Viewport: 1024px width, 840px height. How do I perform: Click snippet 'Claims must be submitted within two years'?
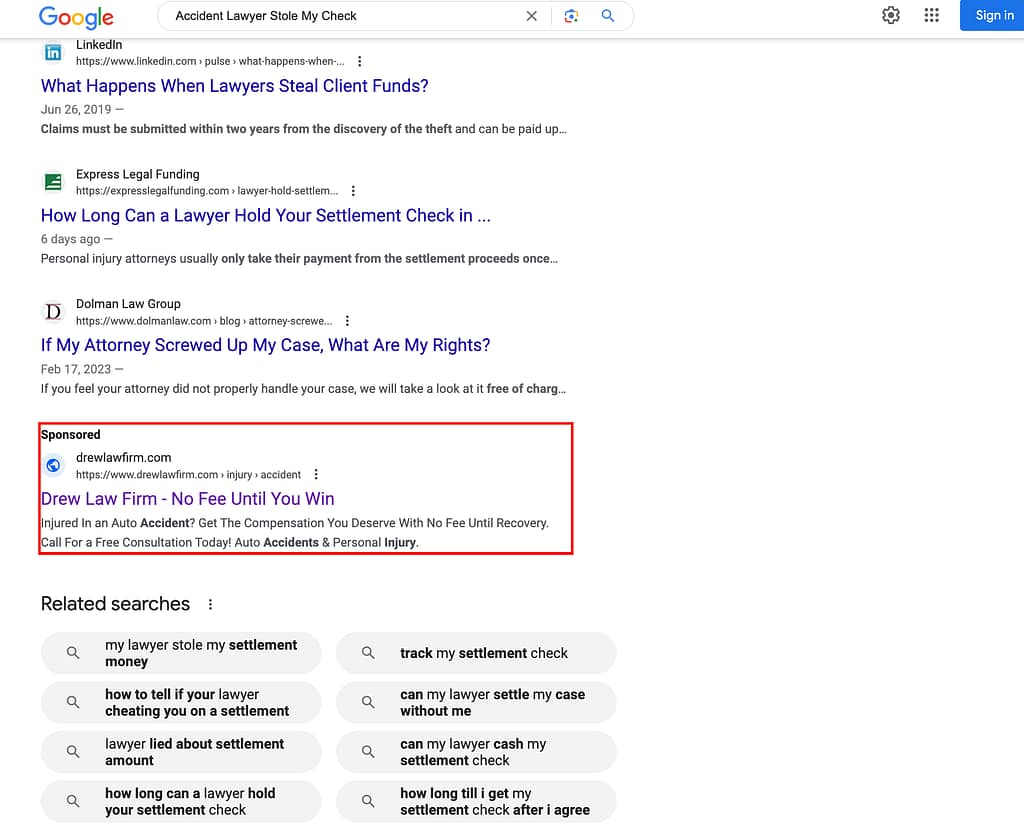(x=303, y=129)
